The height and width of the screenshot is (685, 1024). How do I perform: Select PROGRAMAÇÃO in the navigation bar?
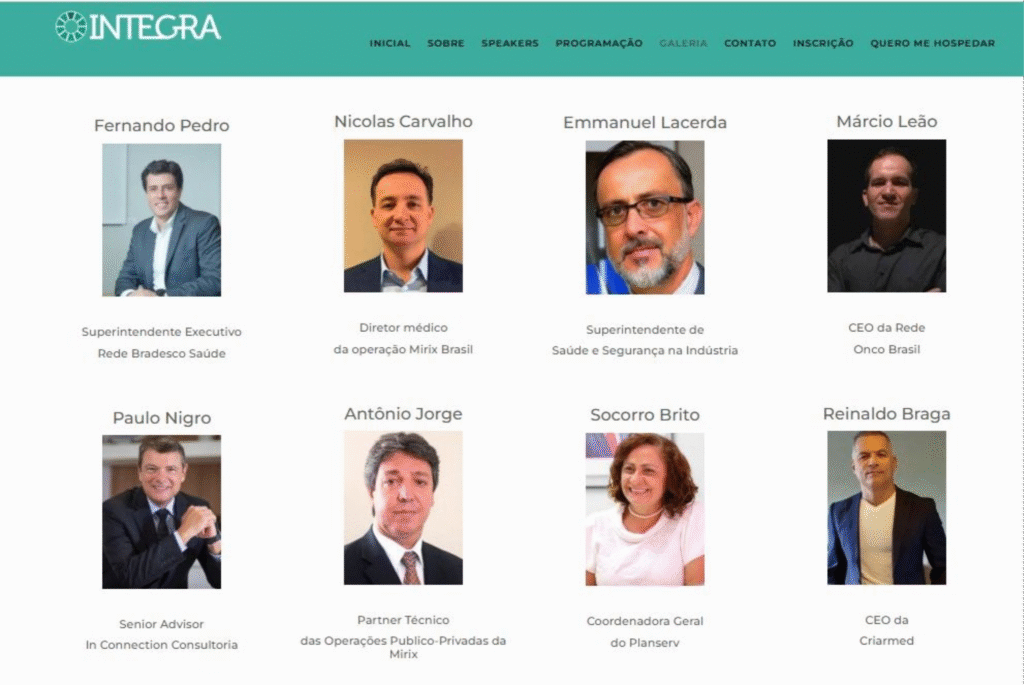[599, 43]
